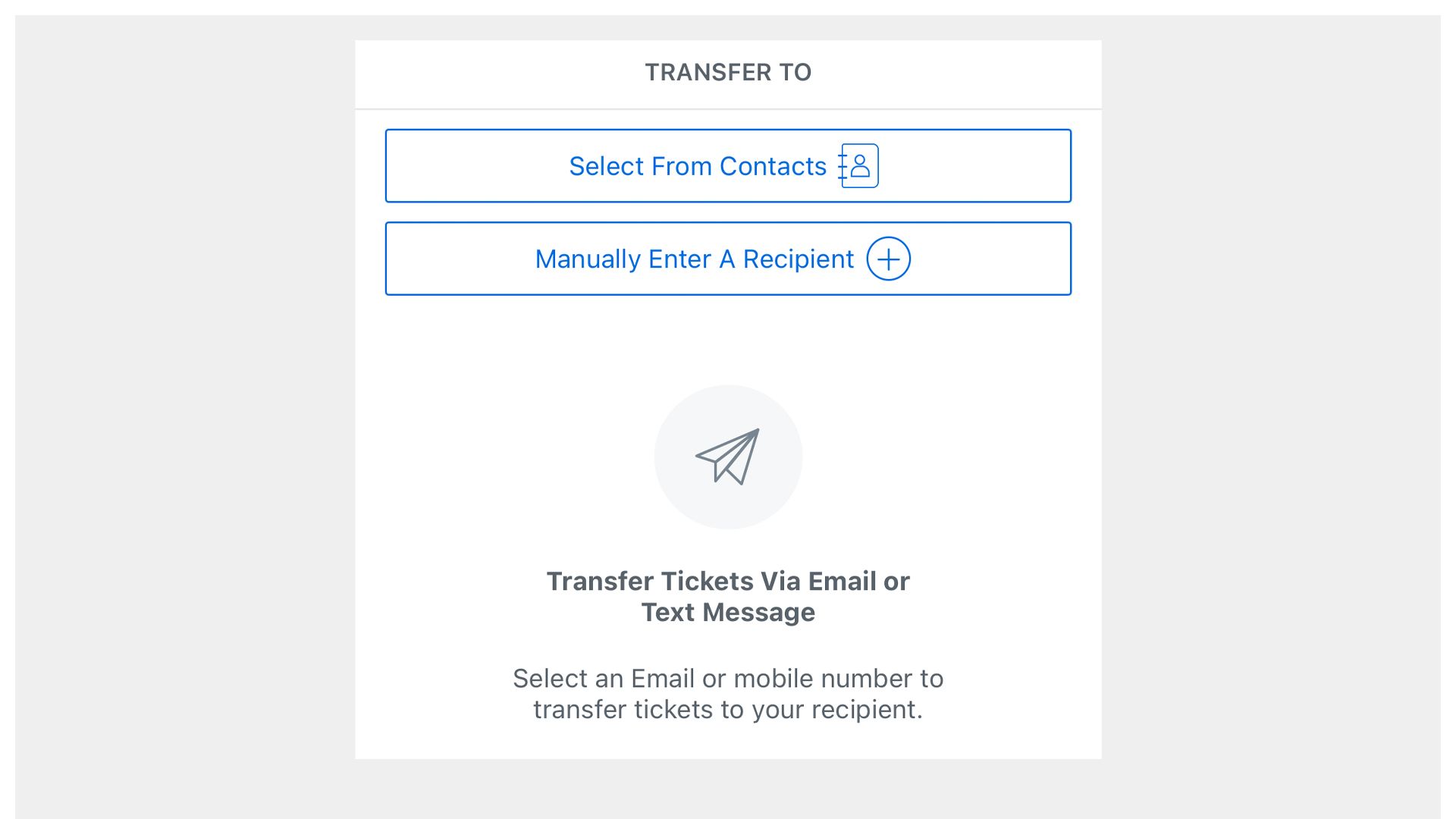
Task: Click the word 'Recipient' in the second button
Action: pyautogui.click(x=798, y=259)
